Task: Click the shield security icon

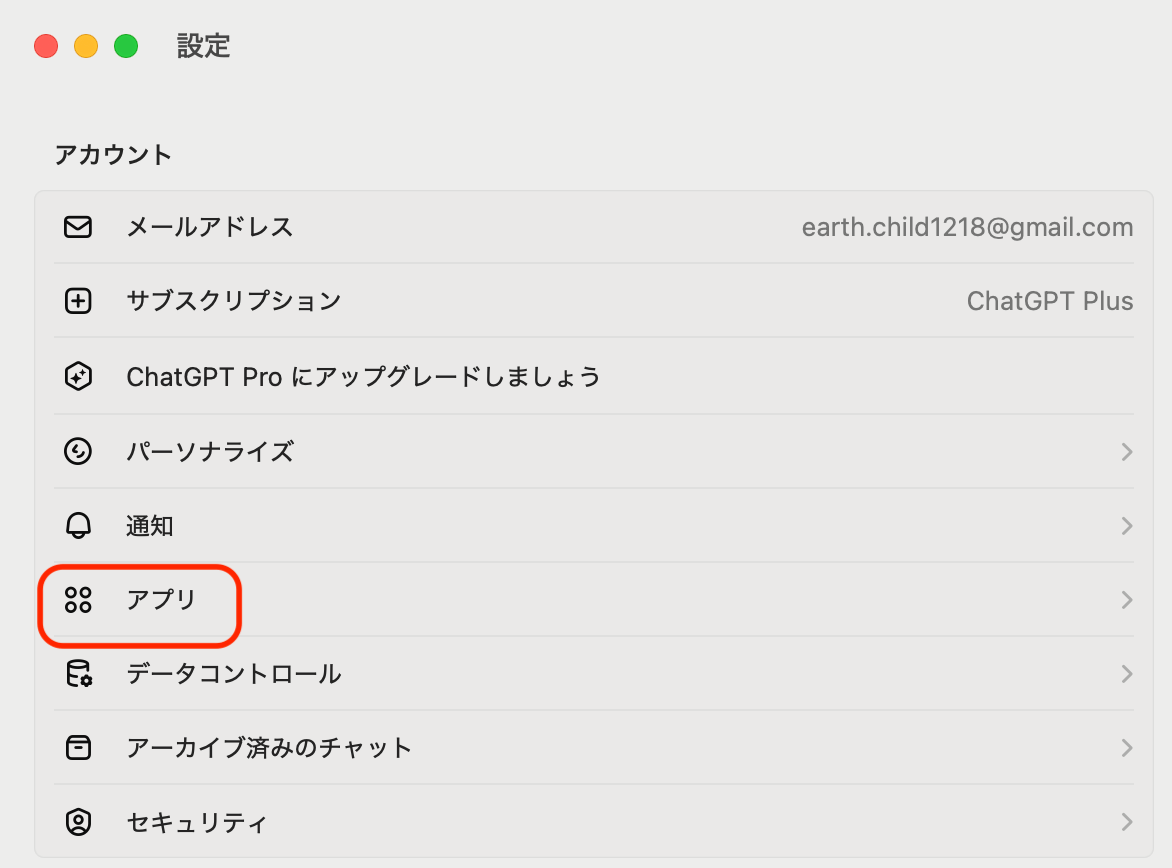Action: pos(78,822)
